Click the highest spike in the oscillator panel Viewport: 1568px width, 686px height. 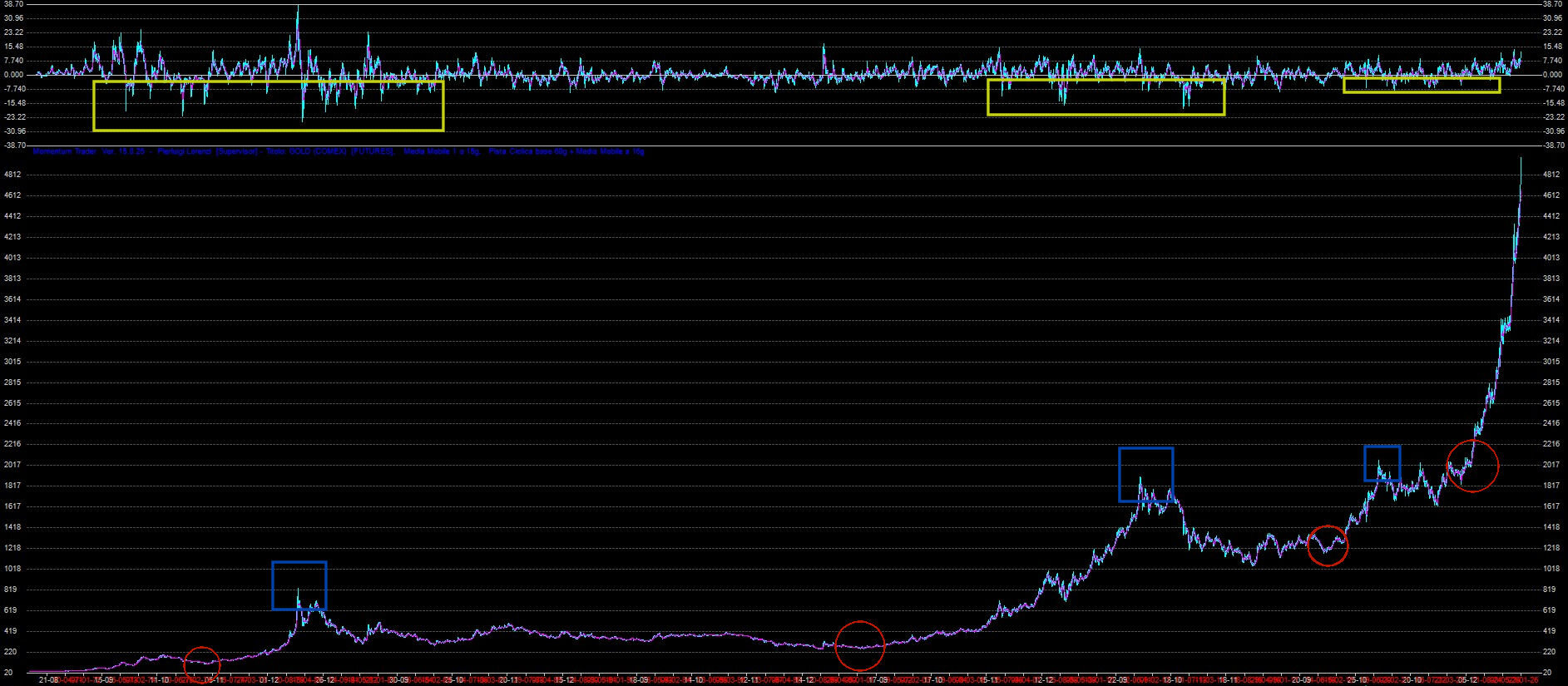pos(298,8)
